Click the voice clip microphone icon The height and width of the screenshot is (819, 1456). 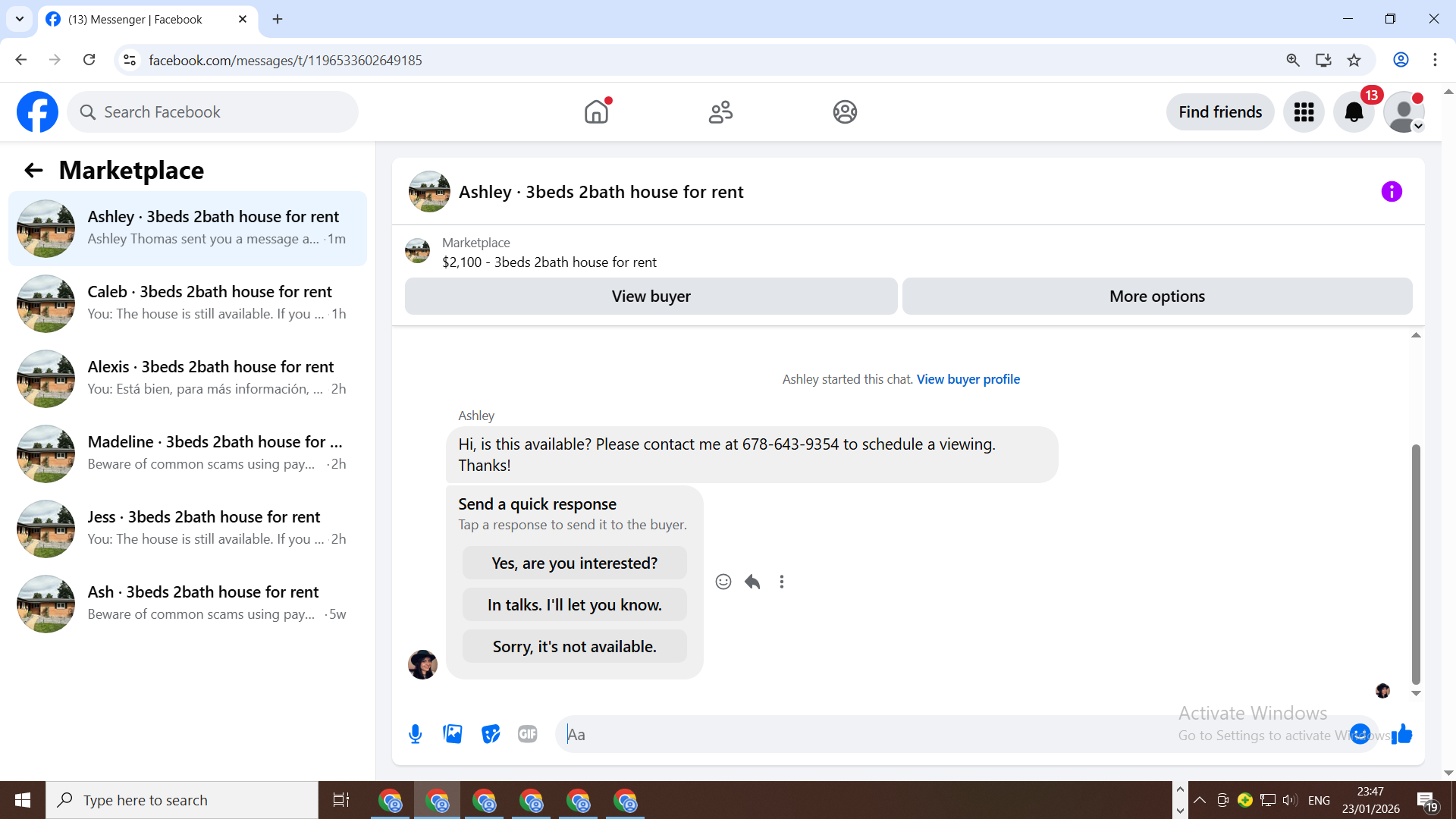click(415, 734)
